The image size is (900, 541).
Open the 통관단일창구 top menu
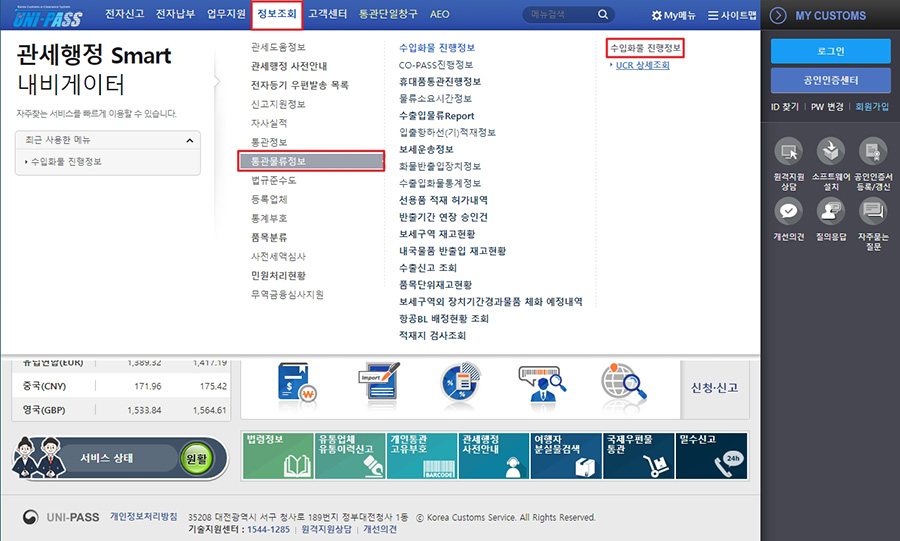click(x=388, y=14)
